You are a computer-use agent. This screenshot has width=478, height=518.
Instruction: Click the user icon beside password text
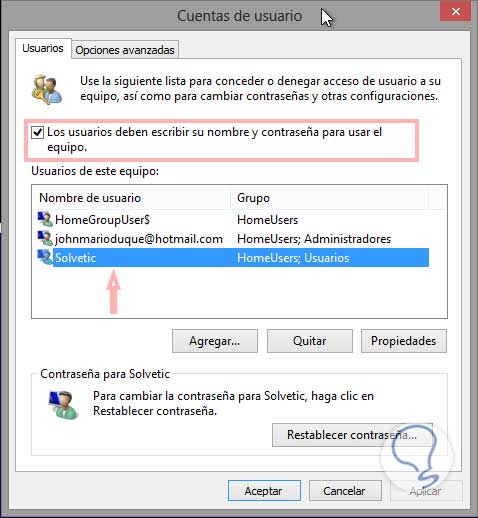click(63, 405)
